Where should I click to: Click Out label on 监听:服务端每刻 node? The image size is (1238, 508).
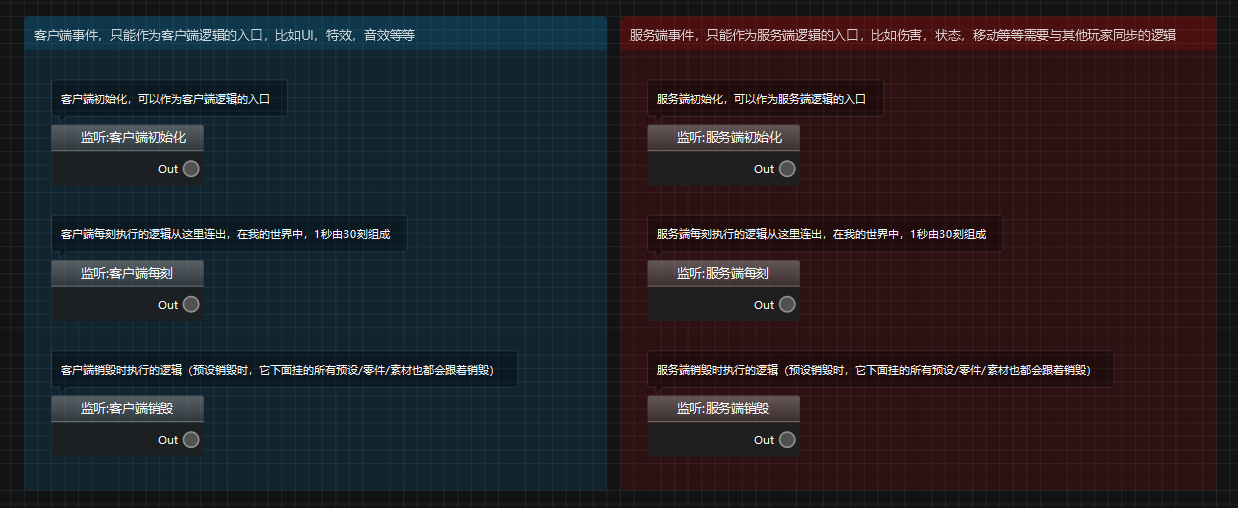764,305
